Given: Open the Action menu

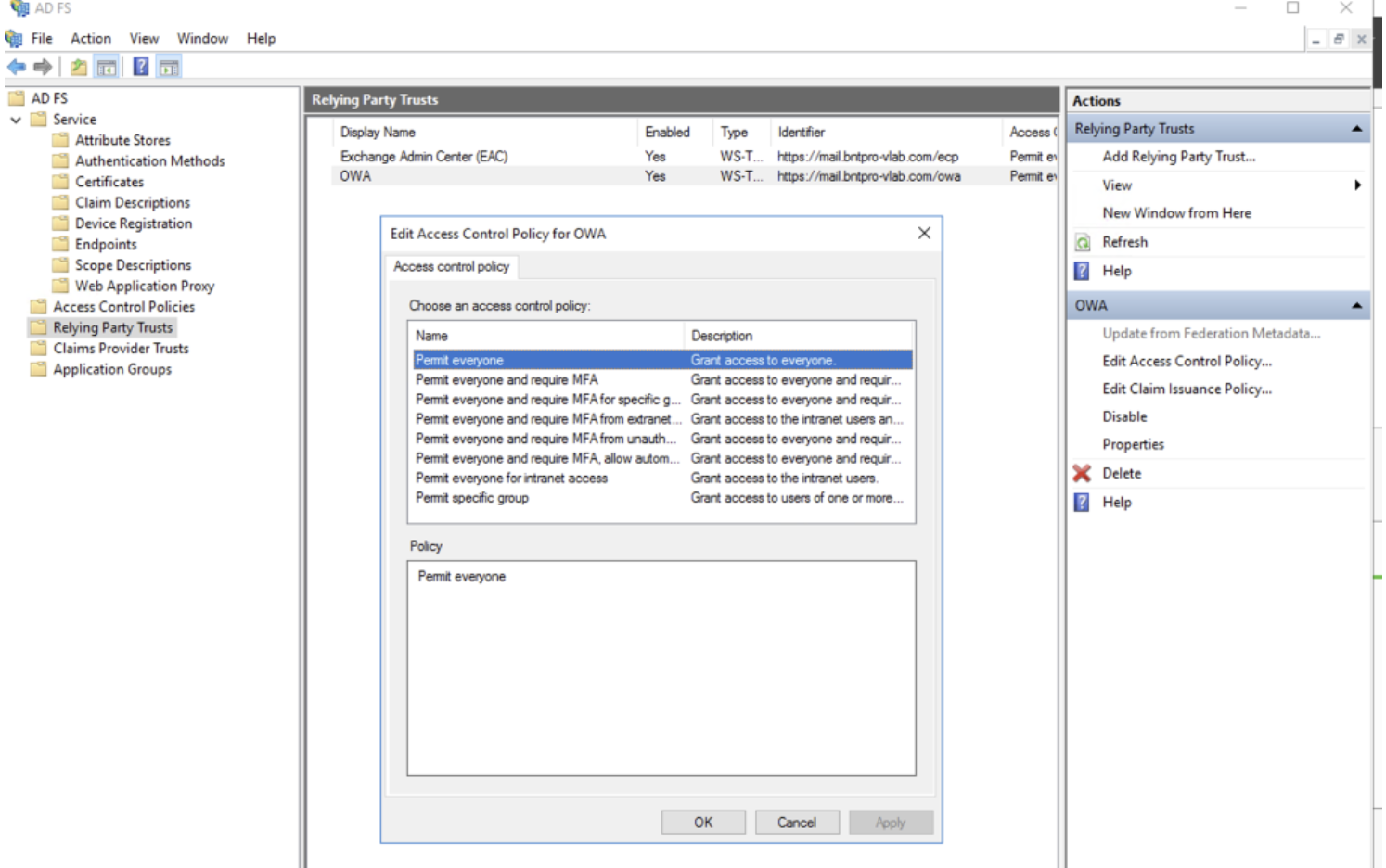Looking at the screenshot, I should (x=91, y=38).
